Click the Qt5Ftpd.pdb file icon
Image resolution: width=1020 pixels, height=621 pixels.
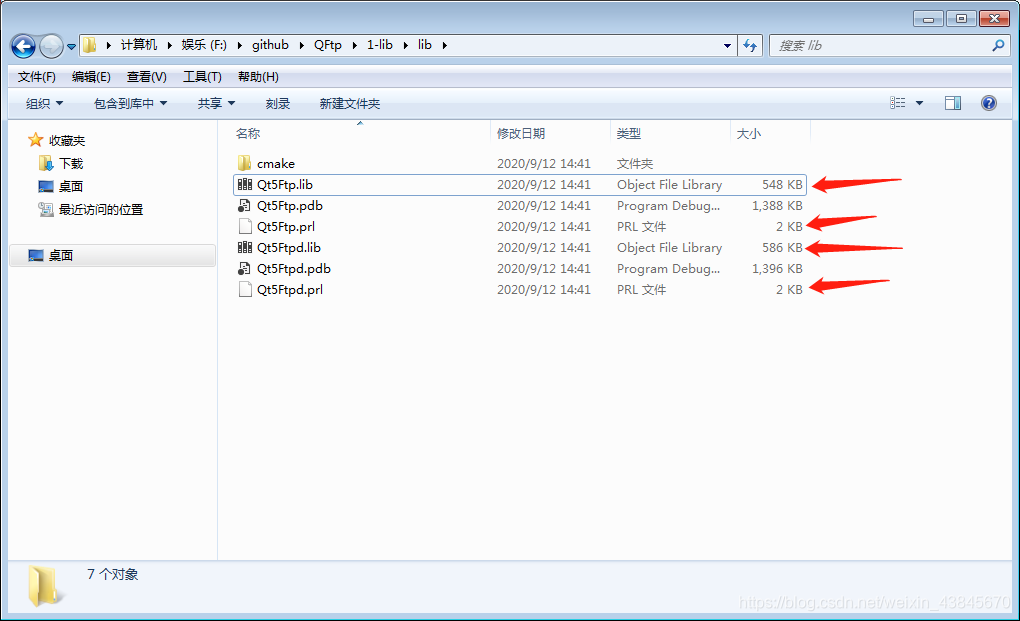(245, 269)
